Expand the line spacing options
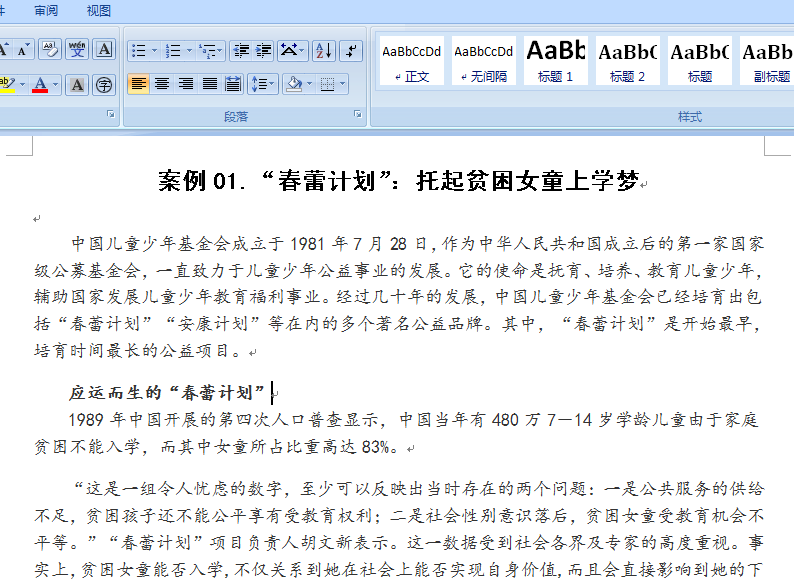This screenshot has height=586, width=794. click(x=263, y=84)
